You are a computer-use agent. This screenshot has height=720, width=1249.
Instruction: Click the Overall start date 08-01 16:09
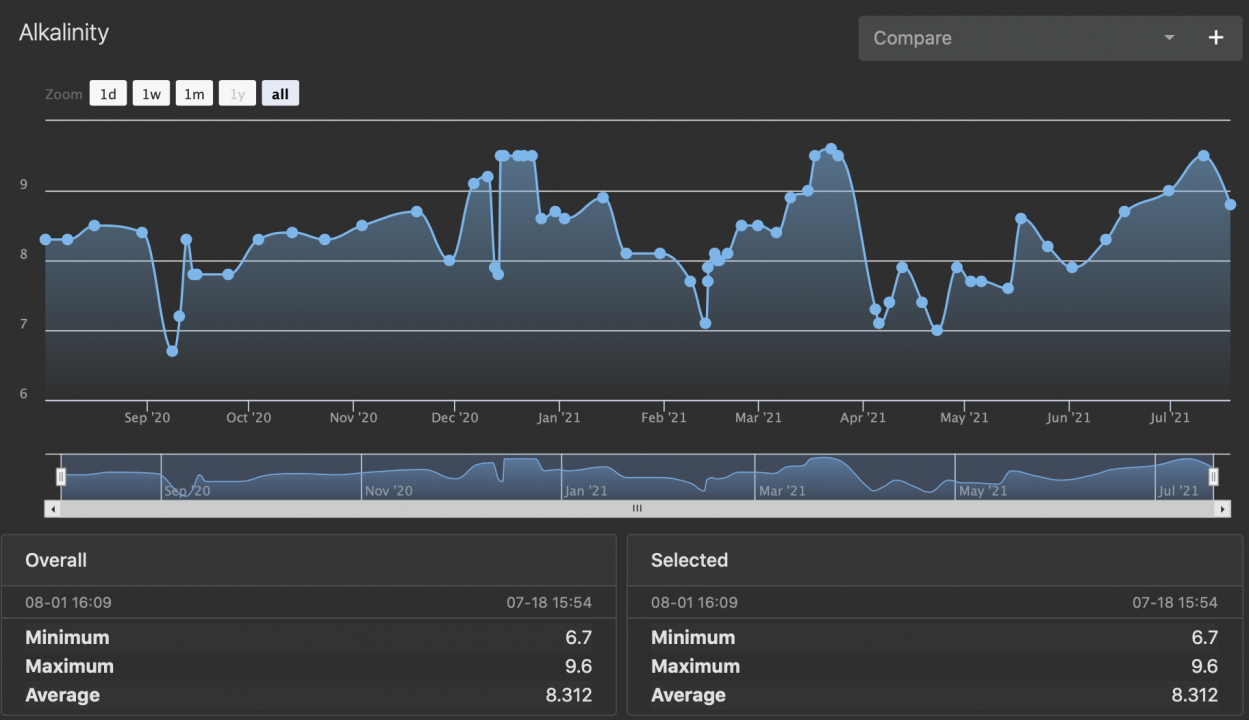[68, 603]
